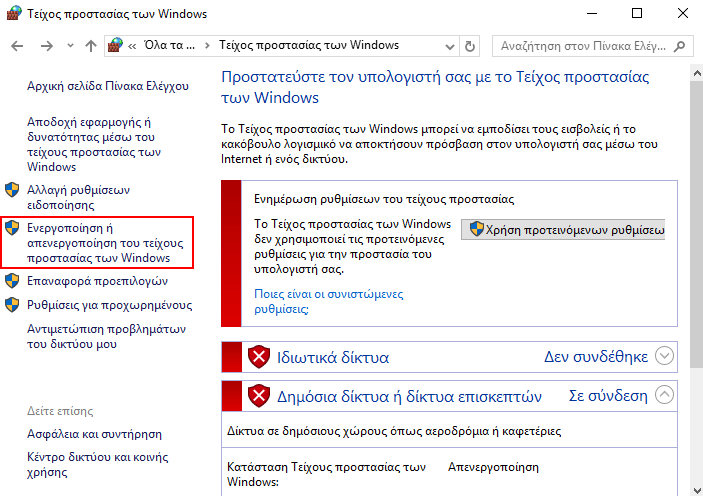The image size is (703, 496).
Task: Open 'Ρυθμίσεις για προχωρημένους' link
Action: 109,305
